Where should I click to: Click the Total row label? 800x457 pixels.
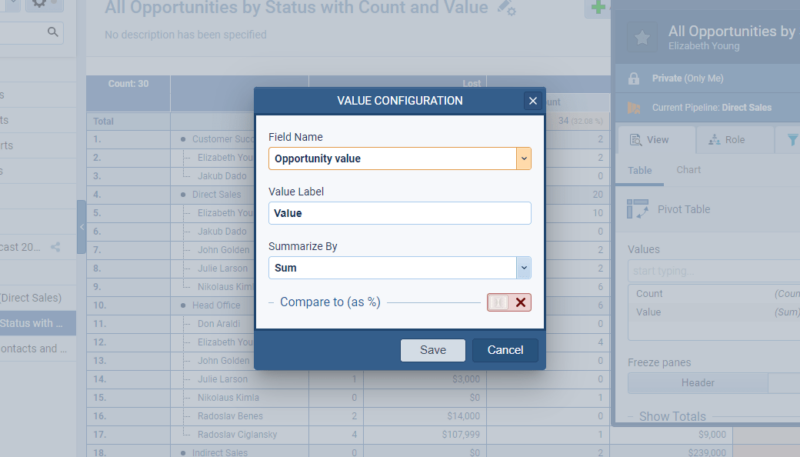pos(103,121)
